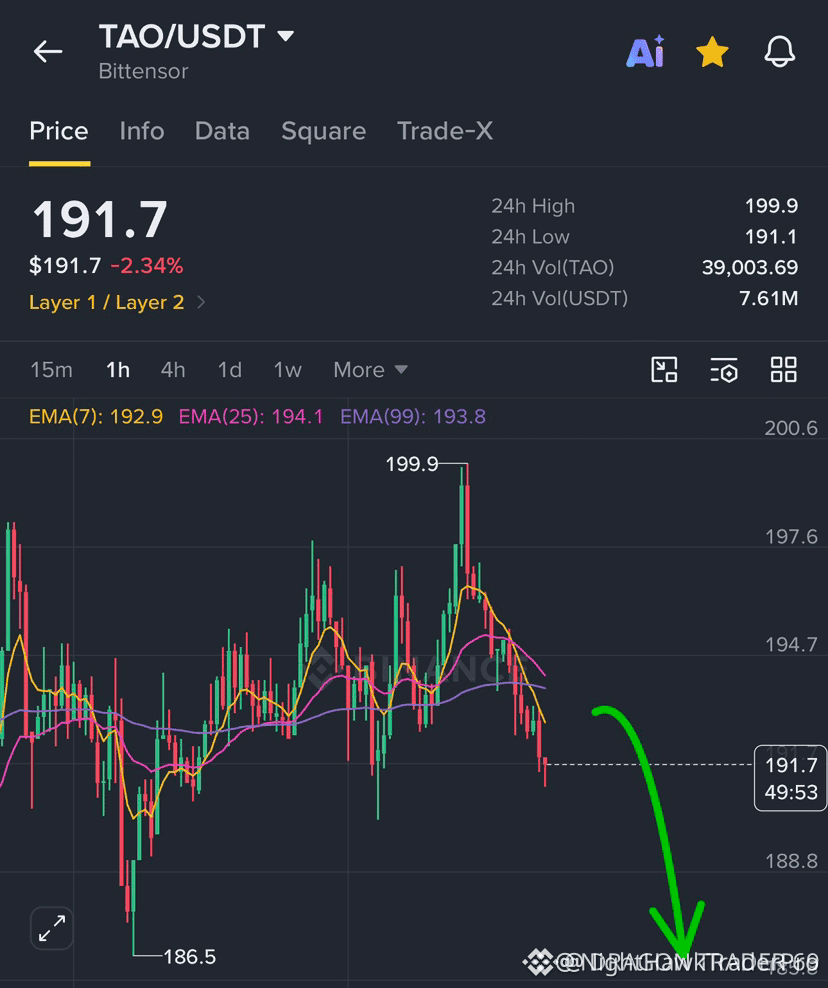Screen dimensions: 828x988
Task: Click the 200.6 price axis label
Action: click(791, 428)
